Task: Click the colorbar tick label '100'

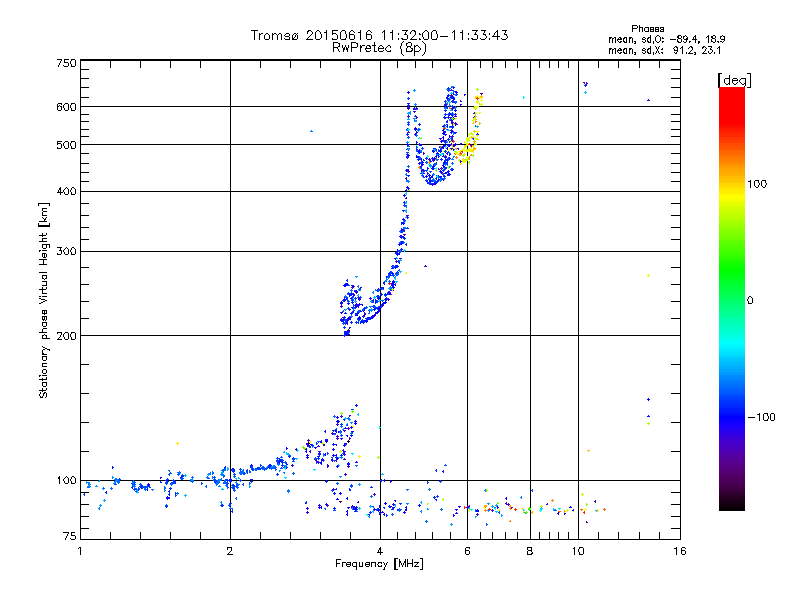Action: pos(757,184)
